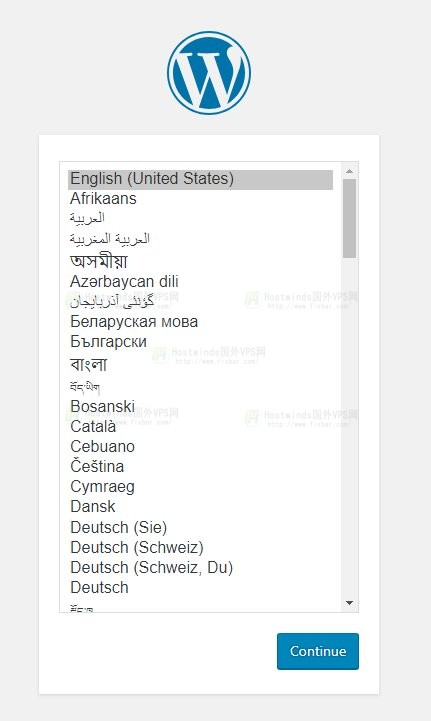Click the language list scrollbar thumb
Image resolution: width=431 pixels, height=721 pixels.
(x=350, y=218)
